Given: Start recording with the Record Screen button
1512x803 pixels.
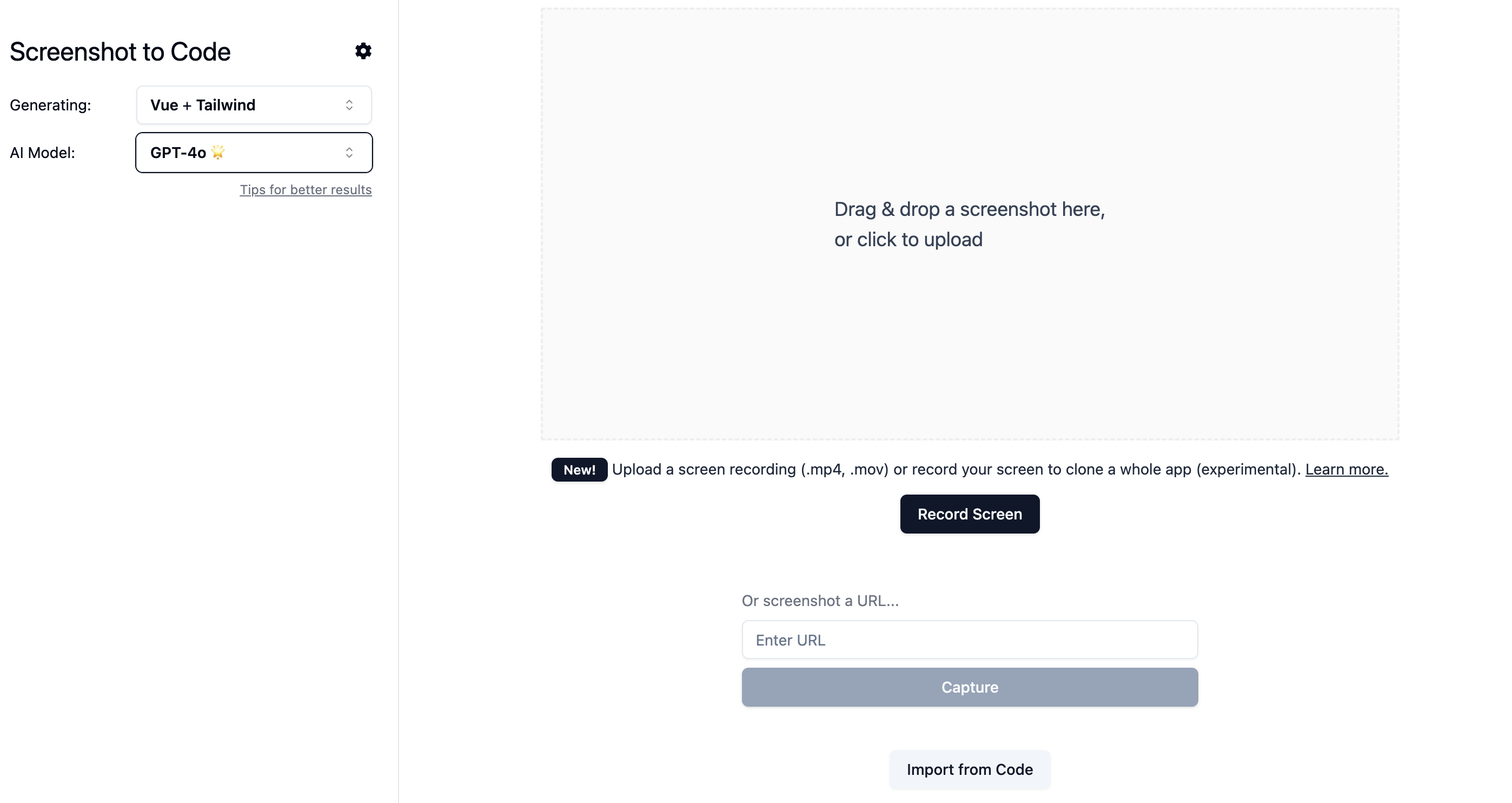Looking at the screenshot, I should [970, 514].
